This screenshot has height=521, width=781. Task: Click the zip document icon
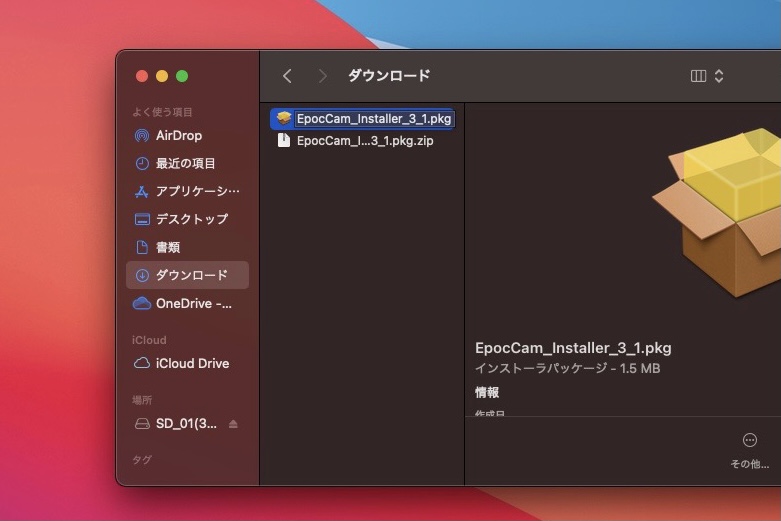click(284, 140)
